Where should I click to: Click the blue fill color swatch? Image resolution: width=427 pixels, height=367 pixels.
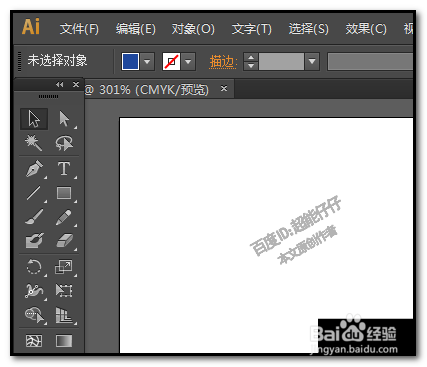[130, 61]
